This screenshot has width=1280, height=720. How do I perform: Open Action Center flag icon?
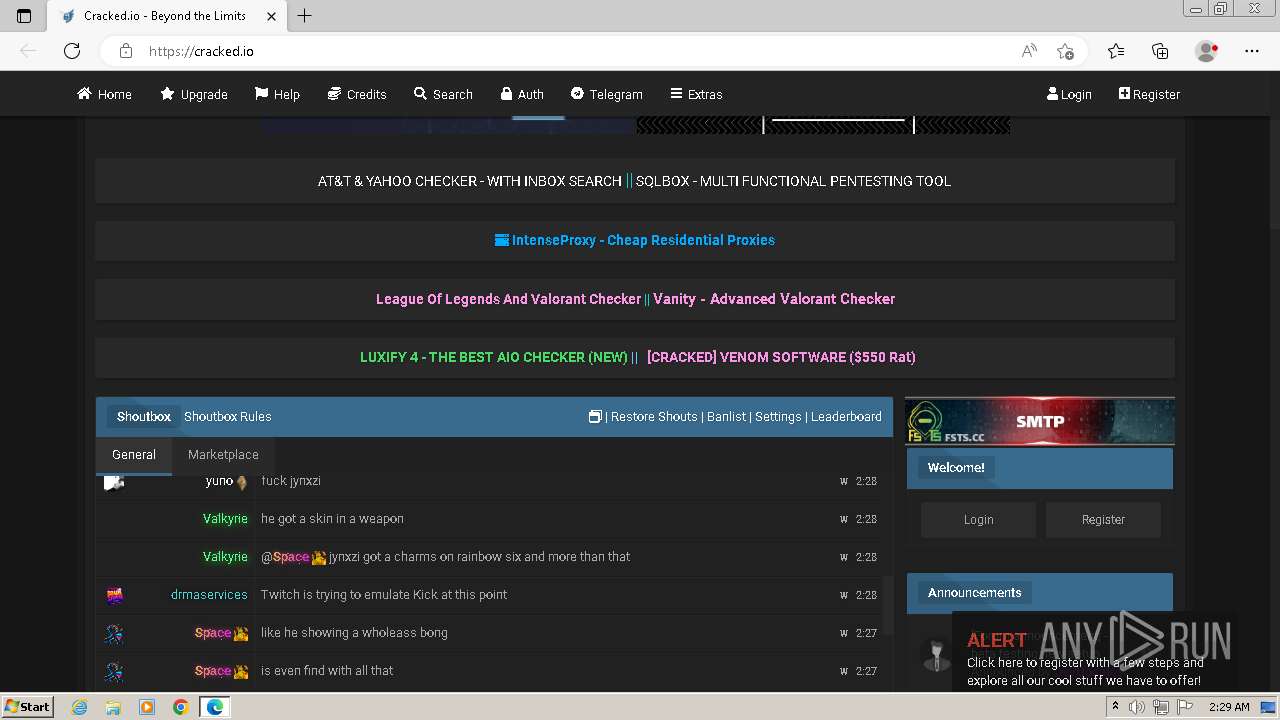coord(1185,707)
